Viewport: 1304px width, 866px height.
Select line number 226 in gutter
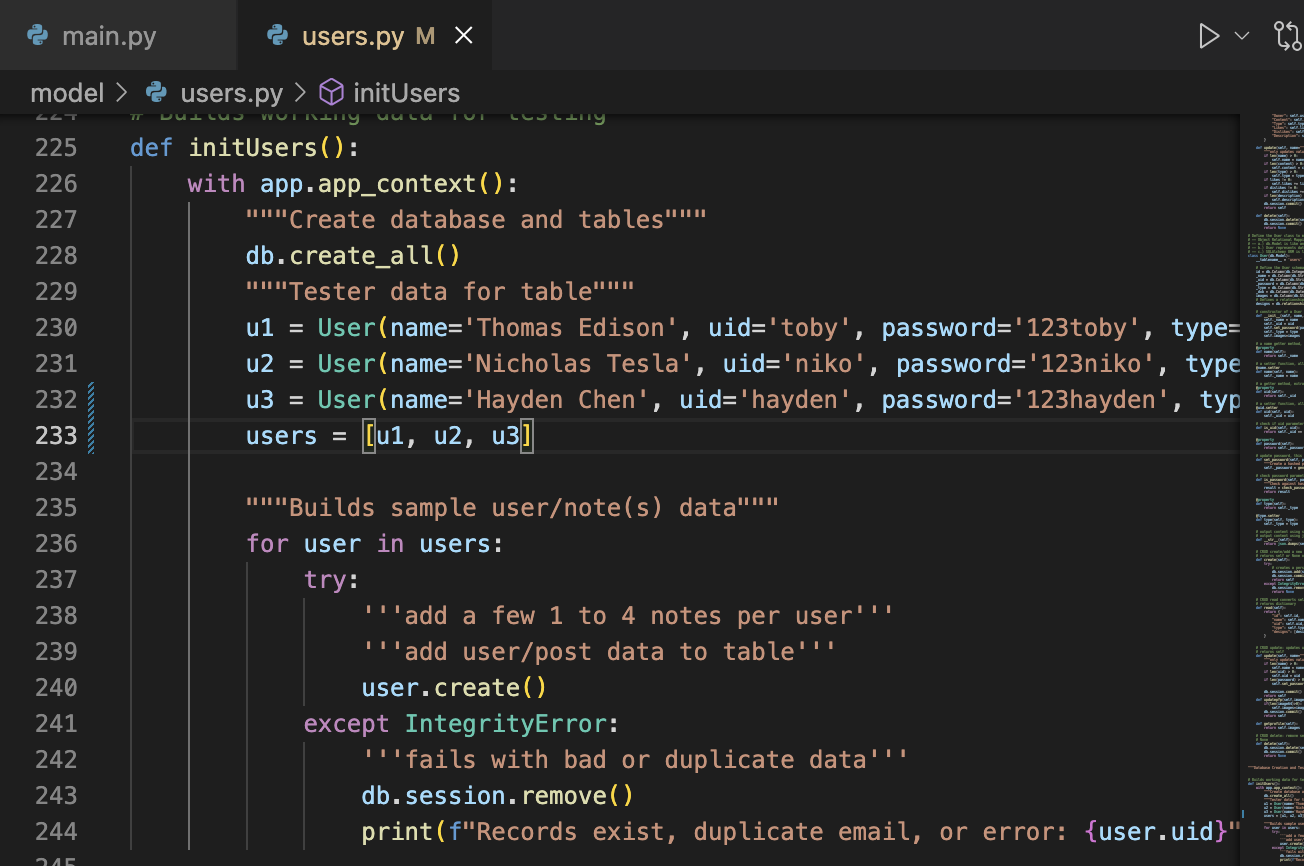pyautogui.click(x=56, y=184)
